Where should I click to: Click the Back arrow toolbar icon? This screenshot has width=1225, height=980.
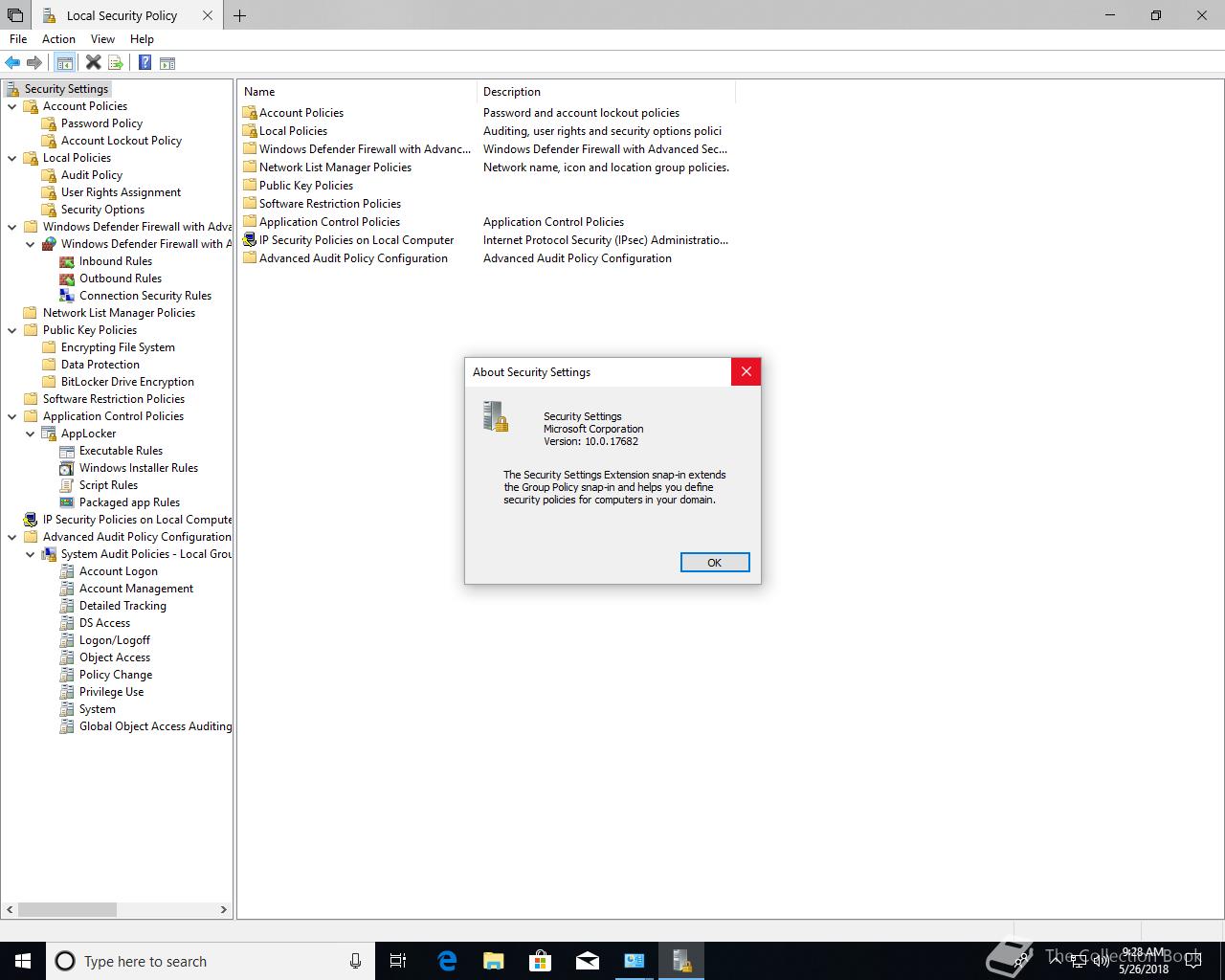tap(12, 63)
